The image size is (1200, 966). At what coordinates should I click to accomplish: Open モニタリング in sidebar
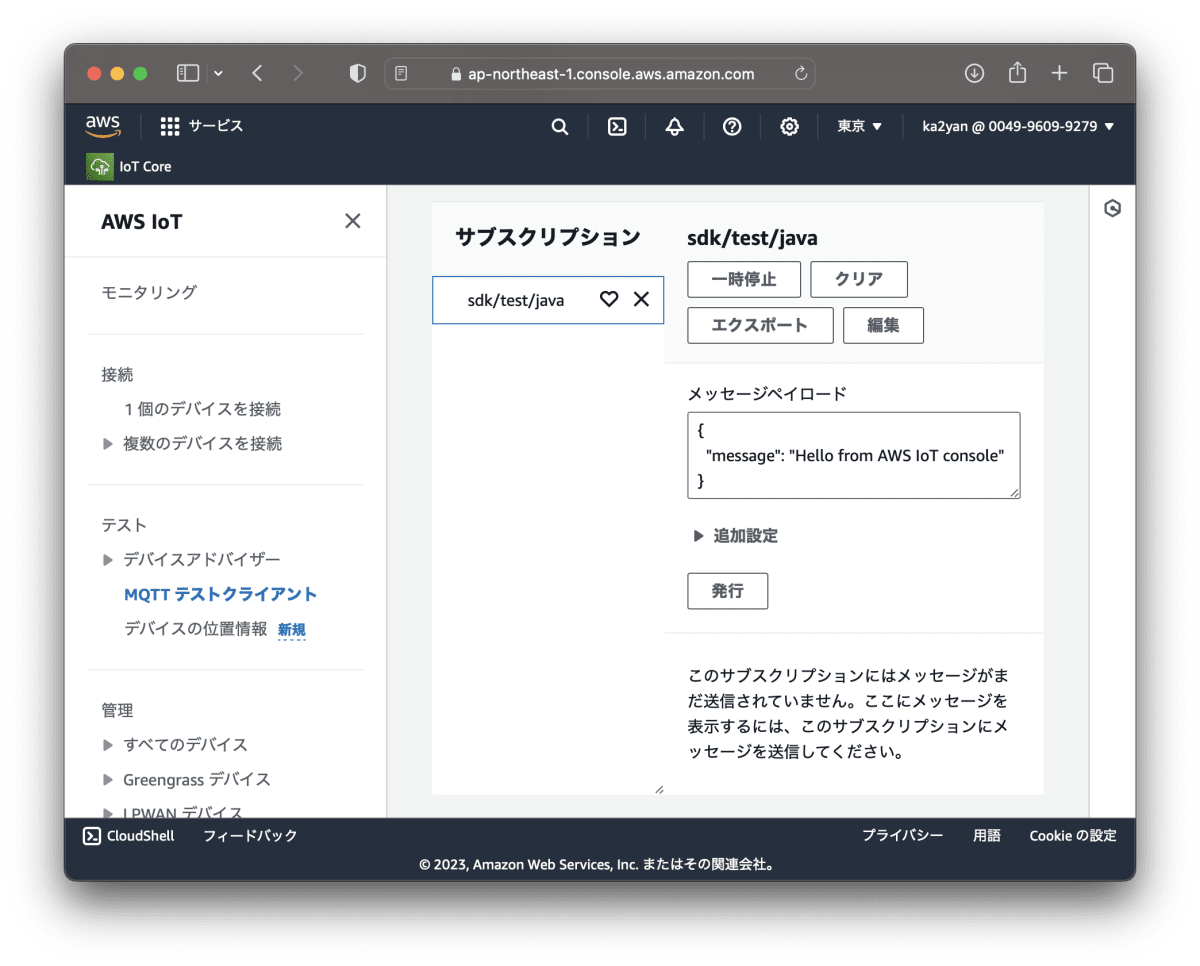pyautogui.click(x=149, y=292)
